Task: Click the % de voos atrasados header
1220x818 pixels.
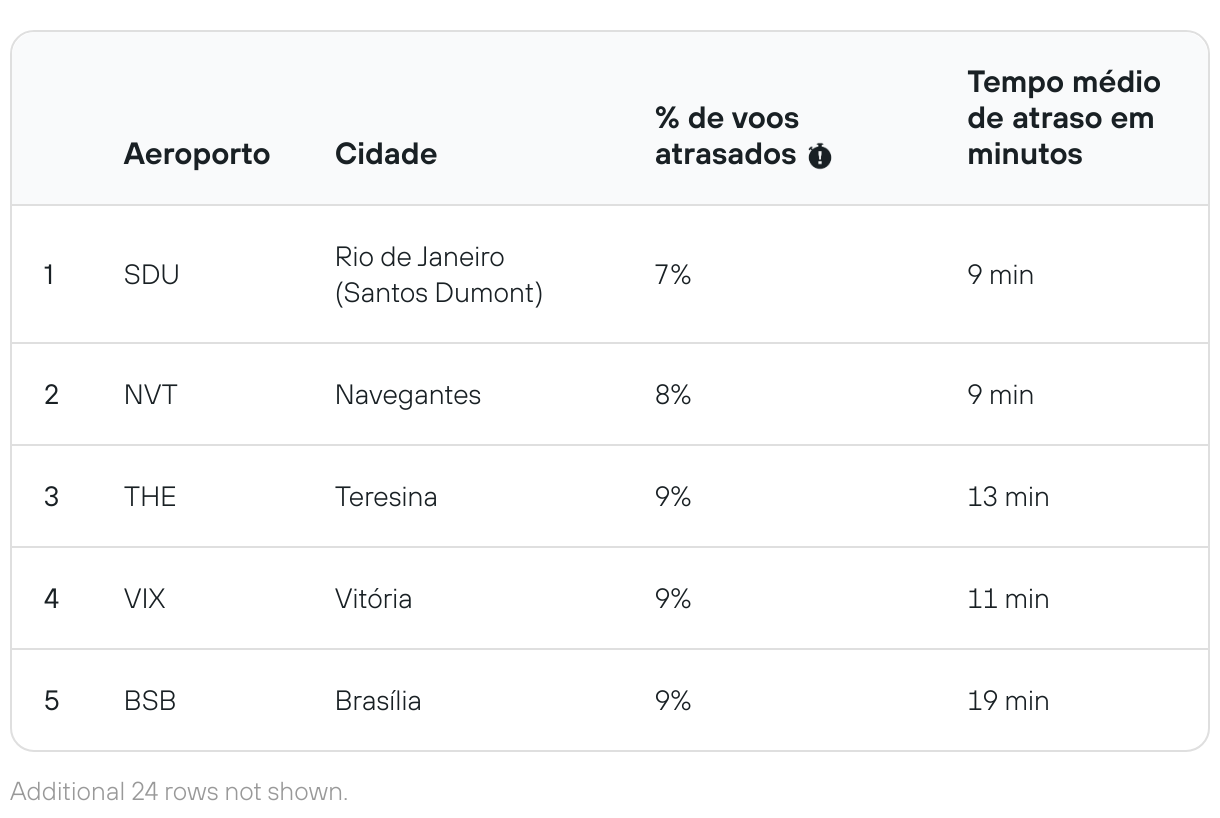Action: pos(728,136)
